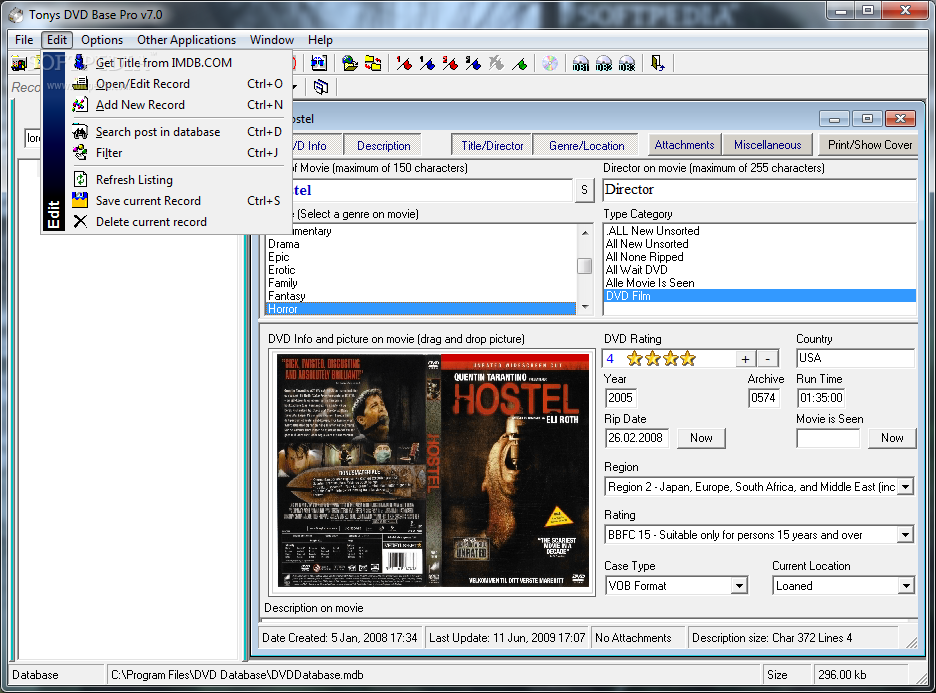
Task: Click the greyed-out flag toolbar icon
Action: [x=496, y=63]
